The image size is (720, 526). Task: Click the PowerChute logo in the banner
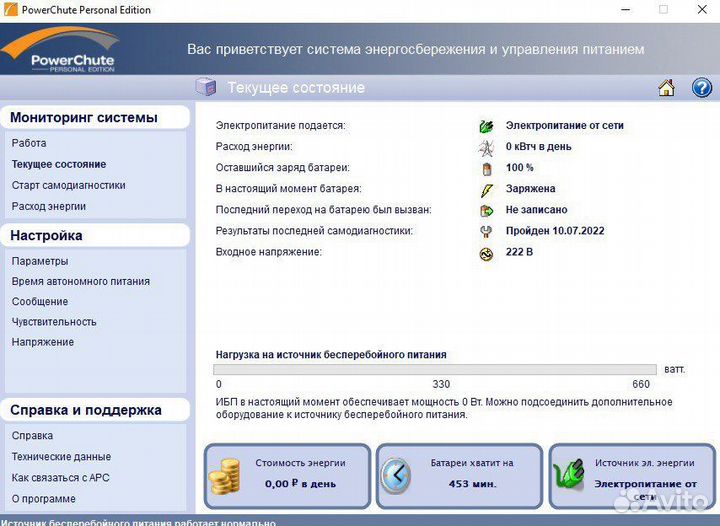pyautogui.click(x=61, y=50)
